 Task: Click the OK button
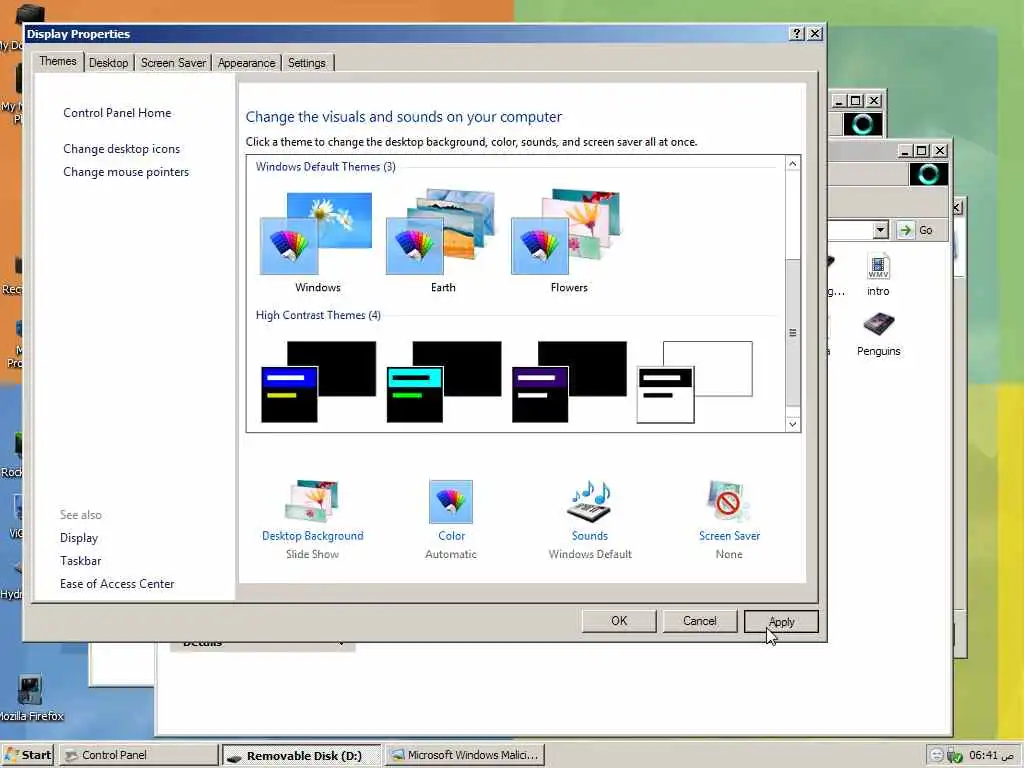(618, 621)
